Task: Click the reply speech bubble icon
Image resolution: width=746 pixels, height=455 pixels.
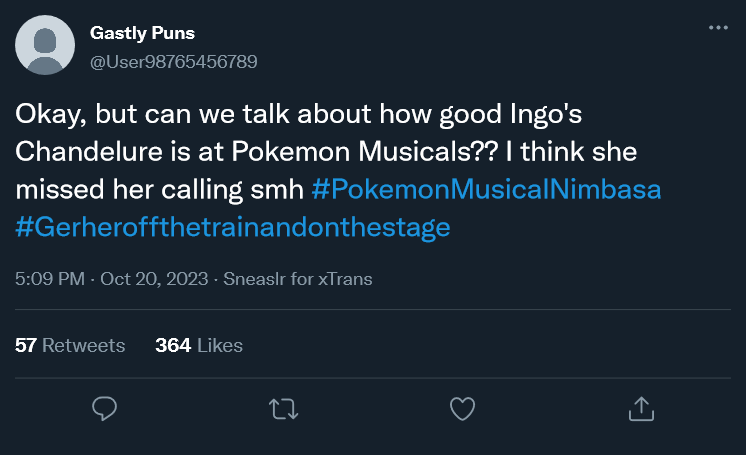Action: pyautogui.click(x=105, y=408)
